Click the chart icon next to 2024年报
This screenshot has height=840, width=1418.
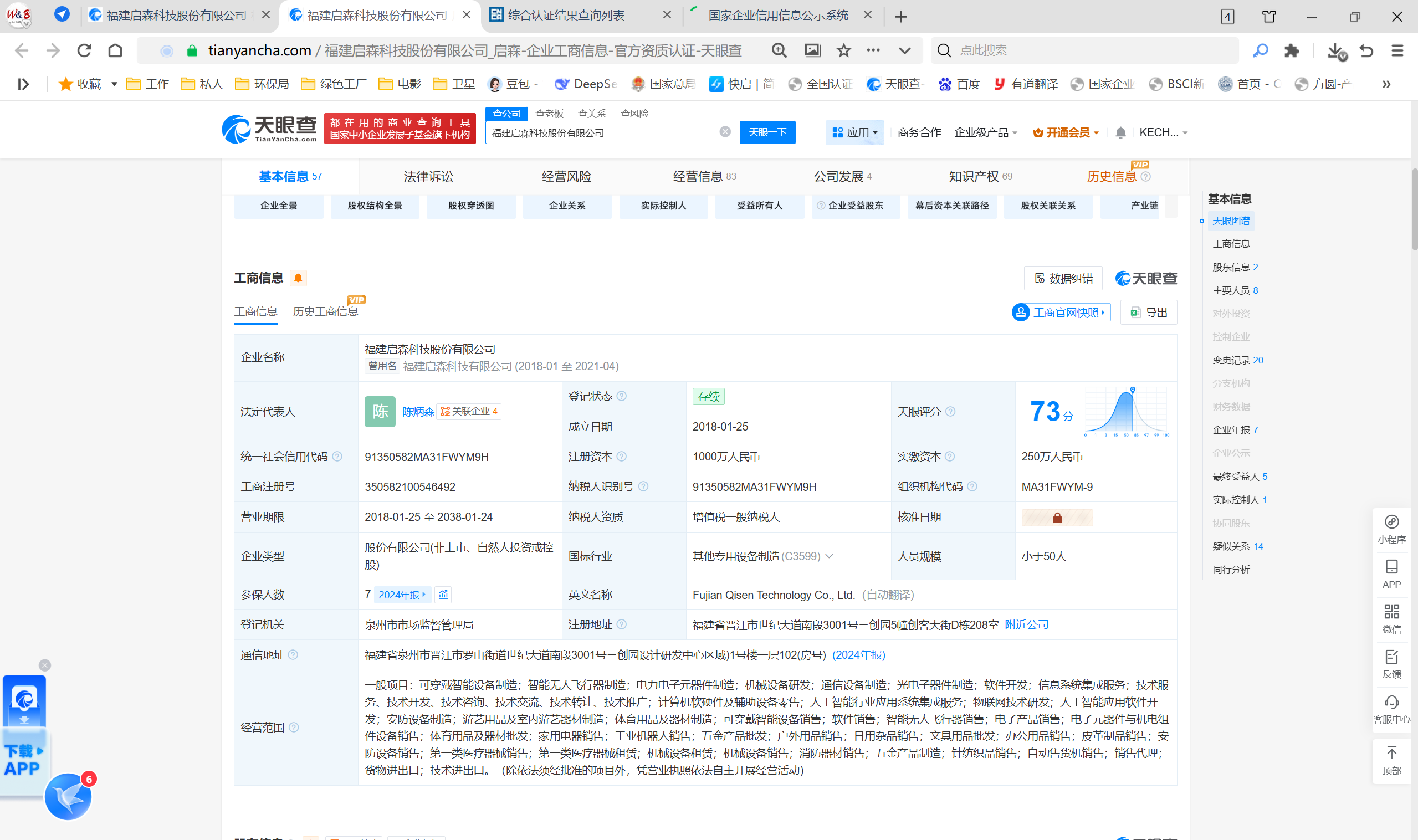pyautogui.click(x=443, y=595)
